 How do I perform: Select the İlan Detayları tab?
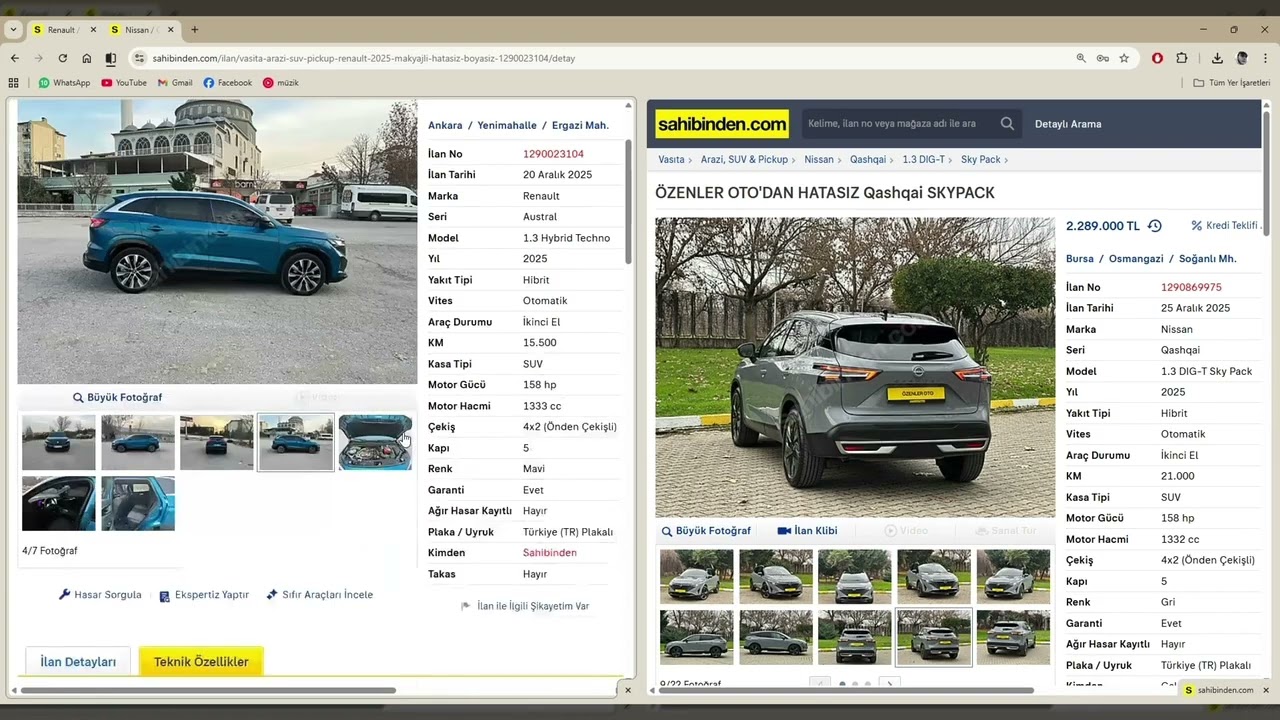[78, 662]
